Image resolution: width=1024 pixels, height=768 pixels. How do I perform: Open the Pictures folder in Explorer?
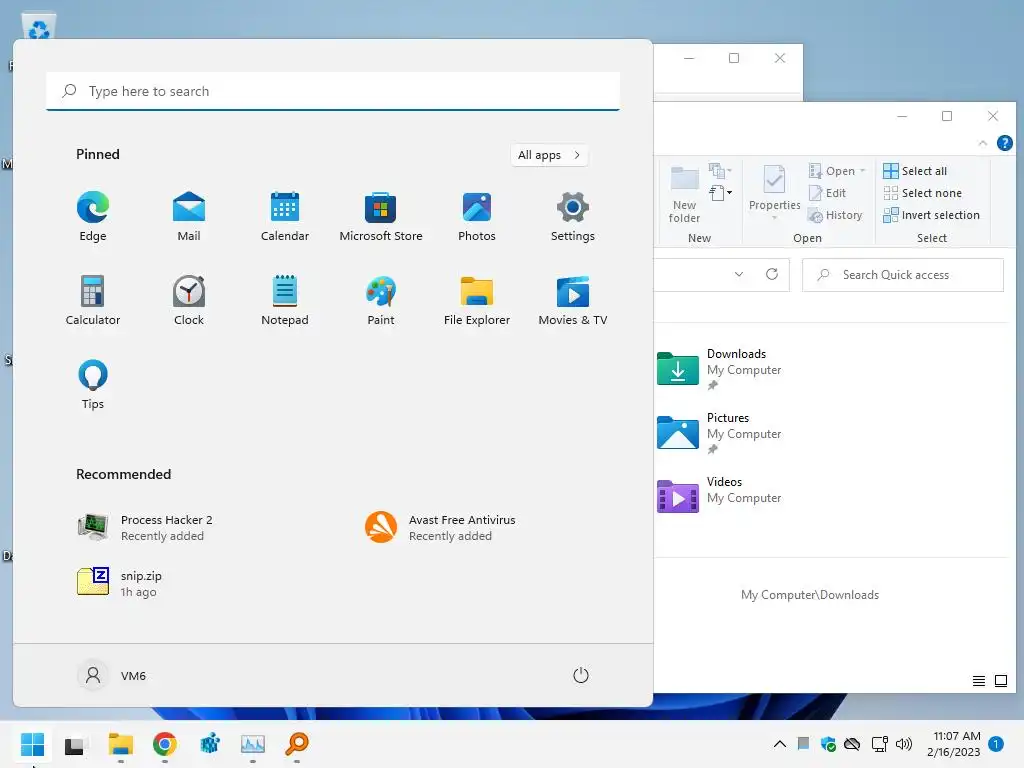click(x=719, y=433)
